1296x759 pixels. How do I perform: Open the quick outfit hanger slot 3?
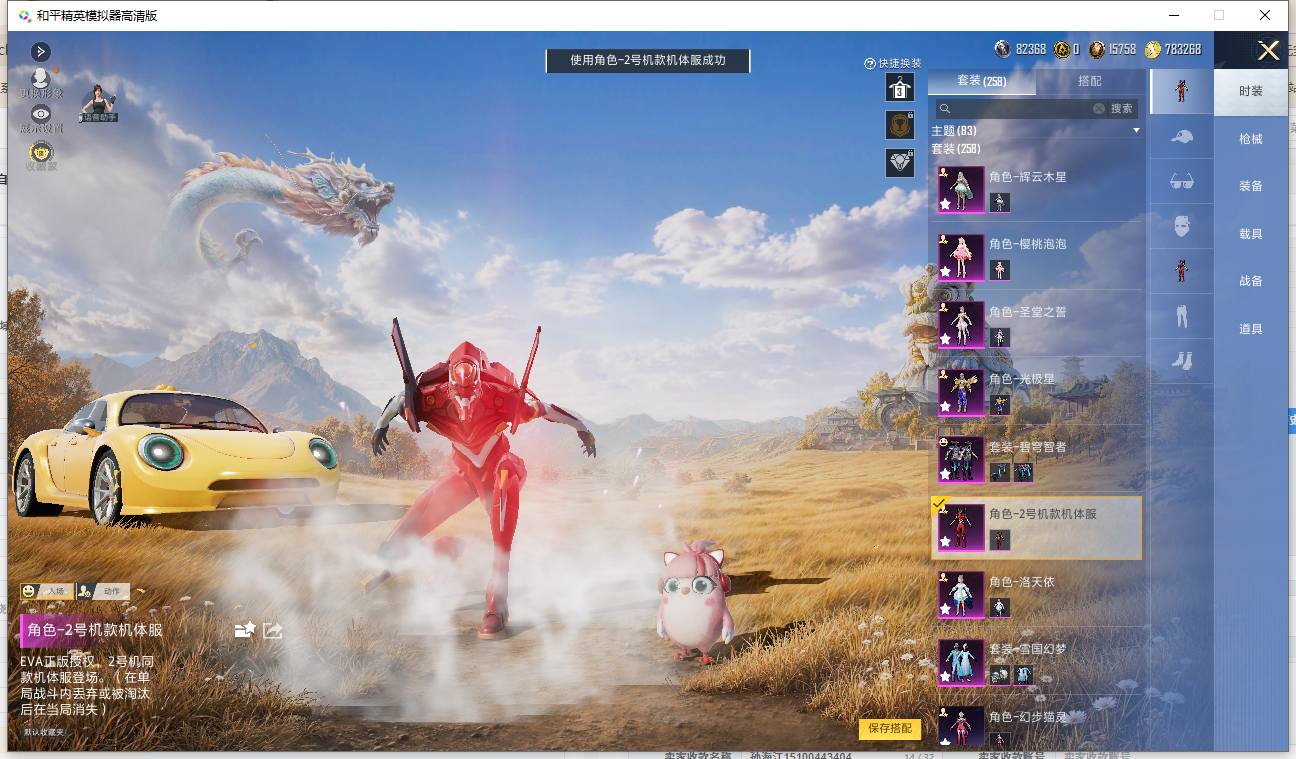click(x=900, y=87)
